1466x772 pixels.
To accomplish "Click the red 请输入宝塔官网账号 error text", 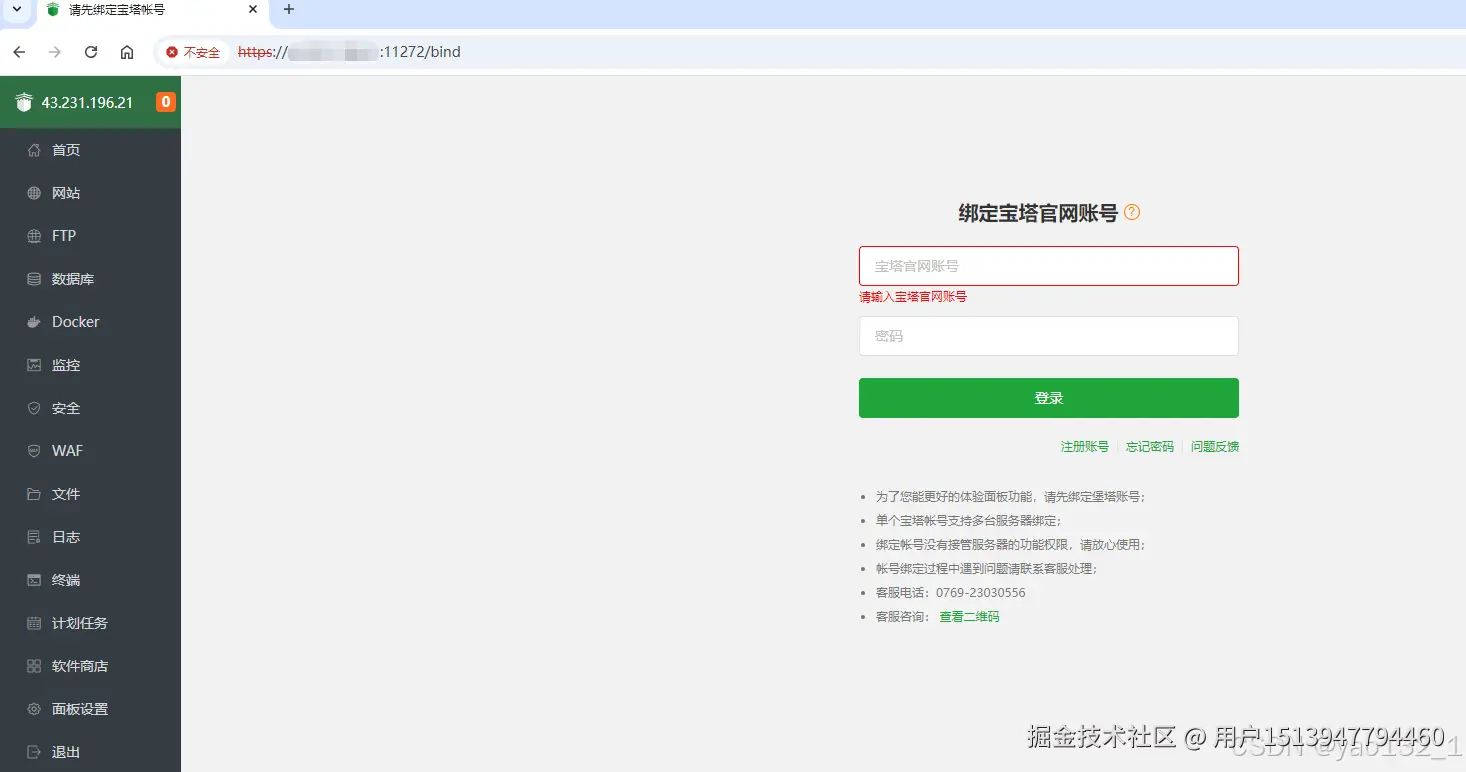I will [913, 297].
